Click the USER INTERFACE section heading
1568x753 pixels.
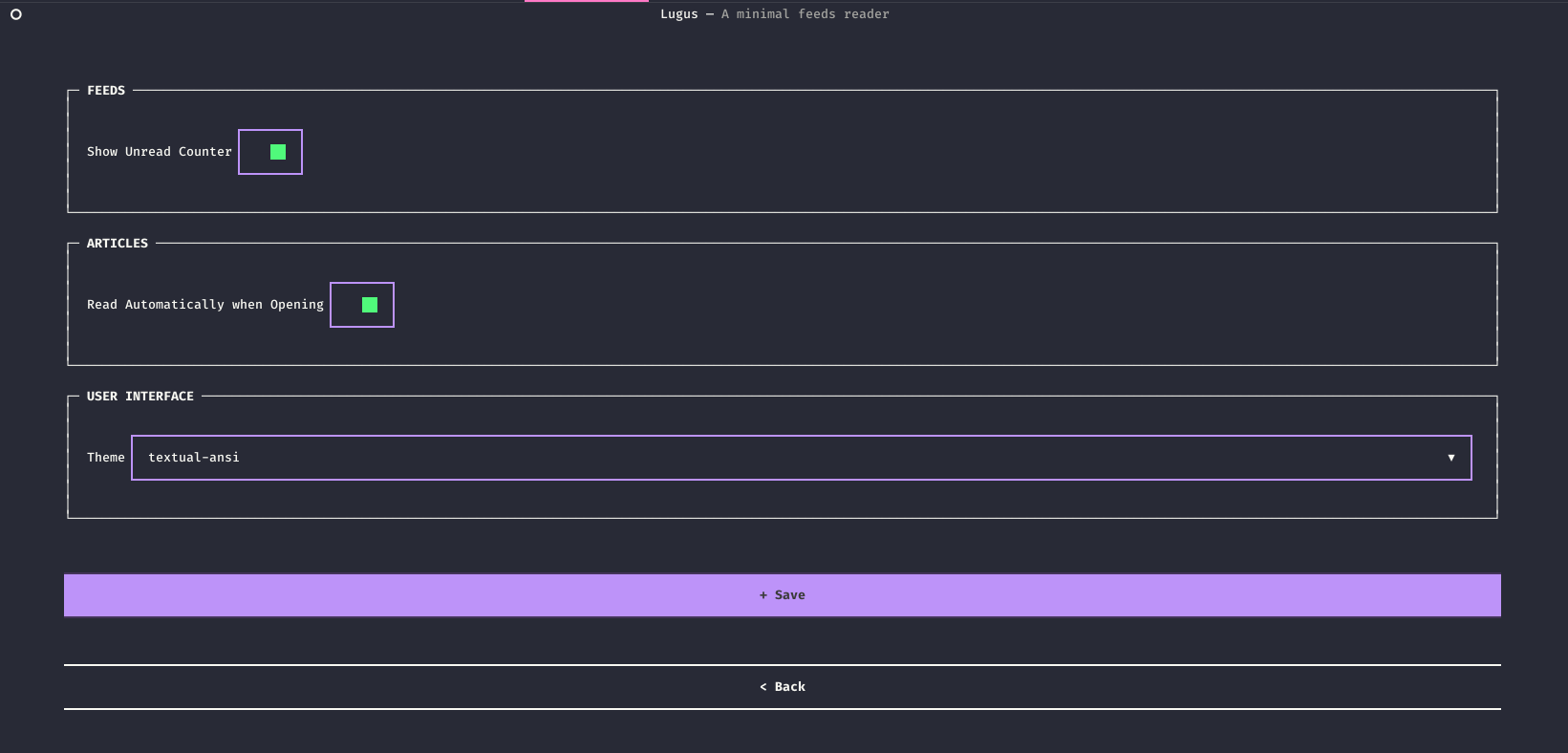pos(140,397)
